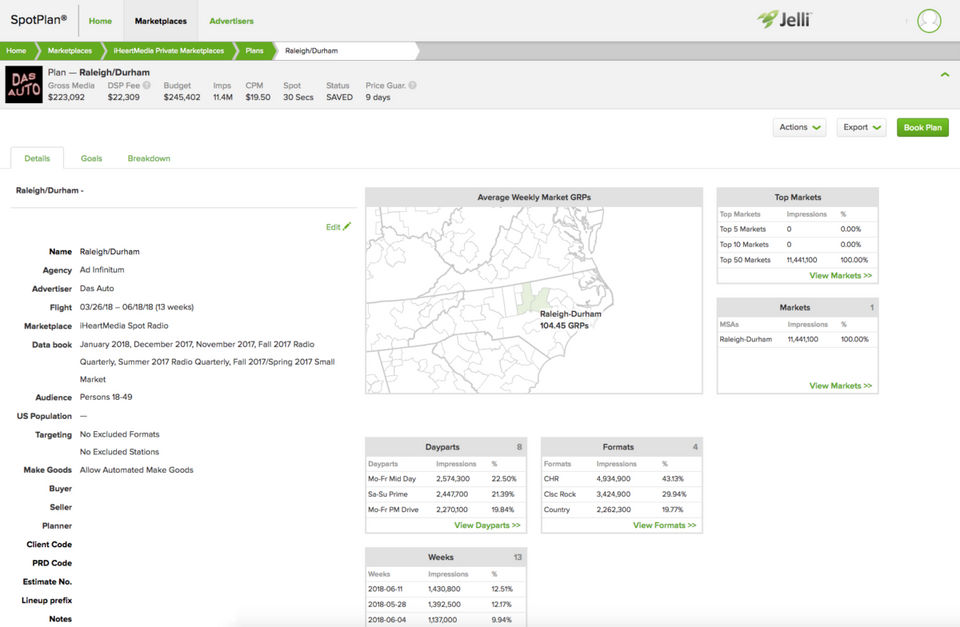Click the View Formats link
960x627 pixels.
[664, 525]
